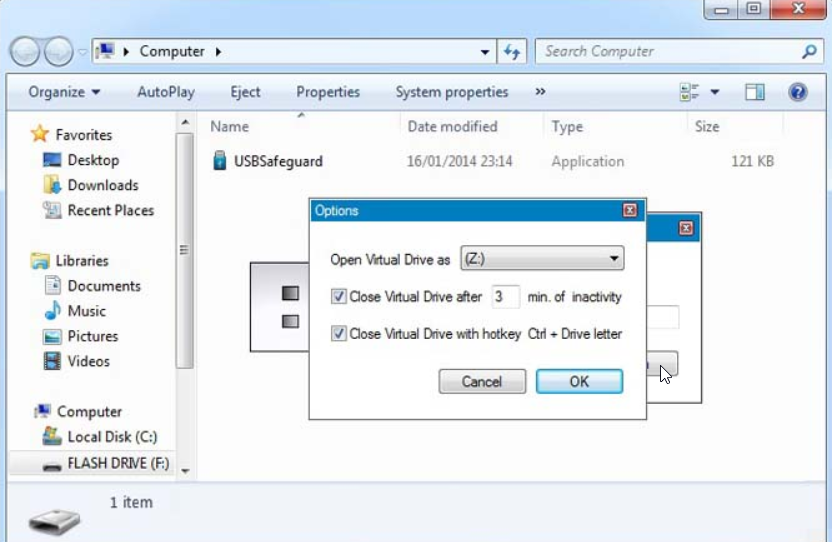Open the Pictures library icon
The height and width of the screenshot is (542, 832).
pyautogui.click(x=52, y=336)
